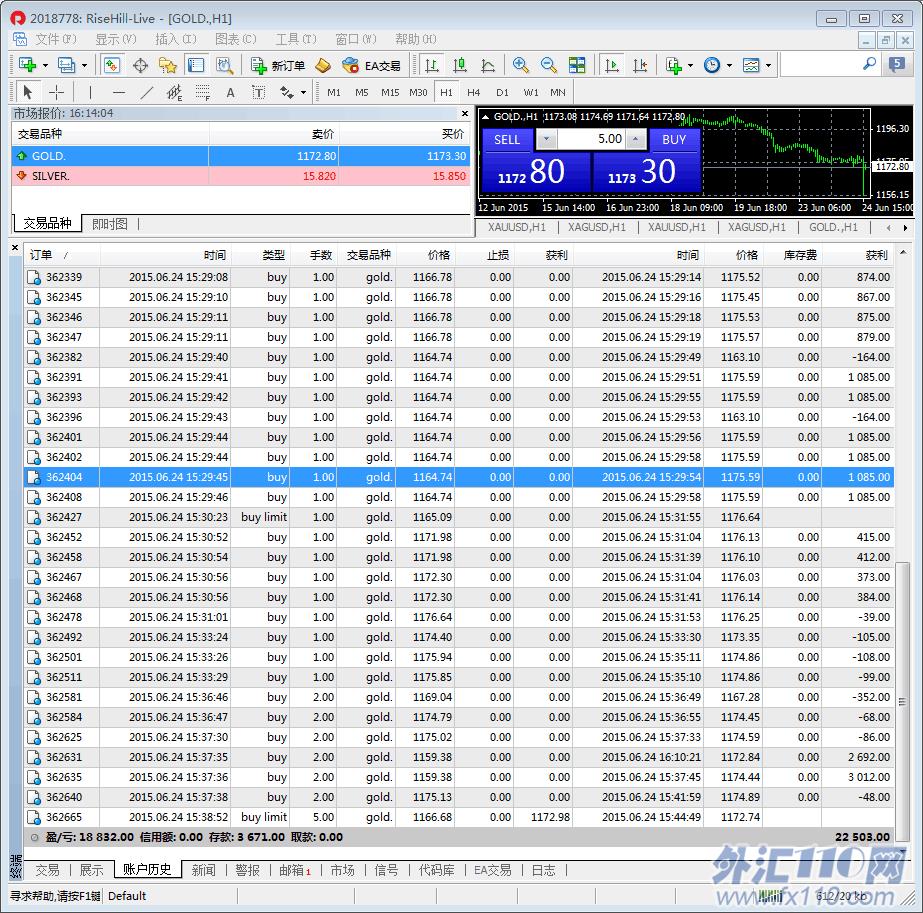Open the 显示 menu
The height and width of the screenshot is (913, 923).
coord(115,39)
